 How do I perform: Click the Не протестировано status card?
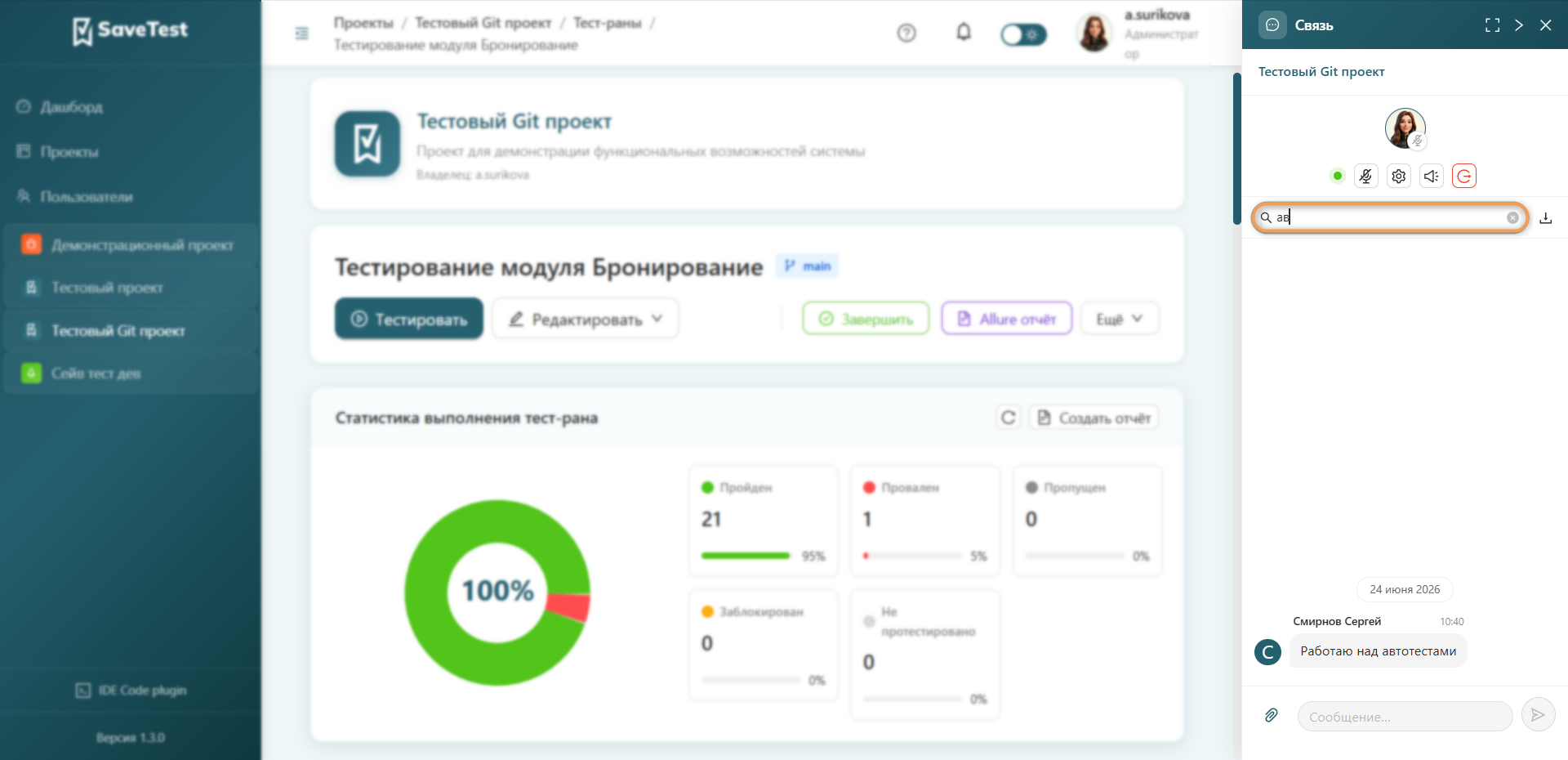pyautogui.click(x=925, y=655)
